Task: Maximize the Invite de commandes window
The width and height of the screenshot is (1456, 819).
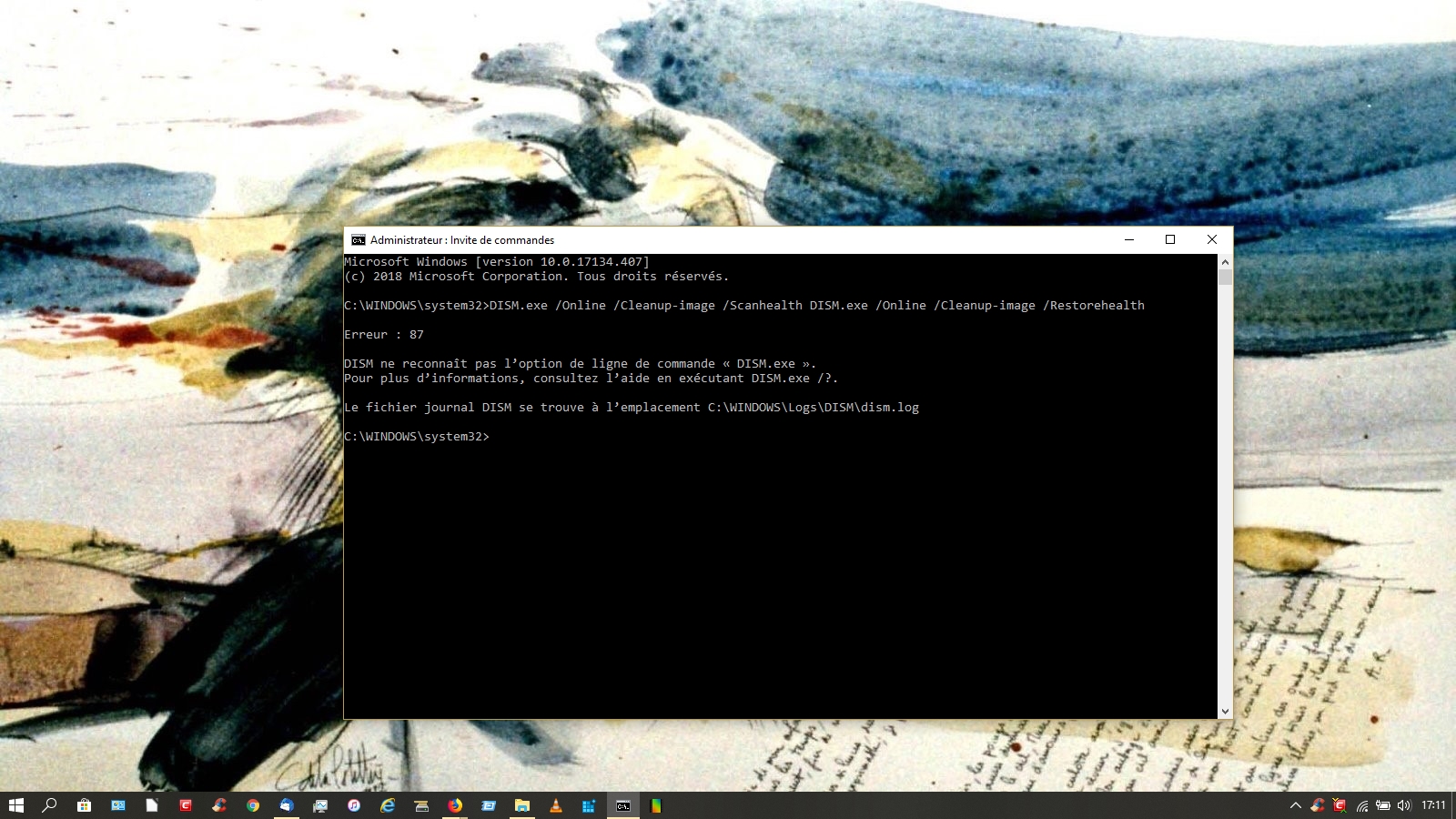Action: point(1170,240)
